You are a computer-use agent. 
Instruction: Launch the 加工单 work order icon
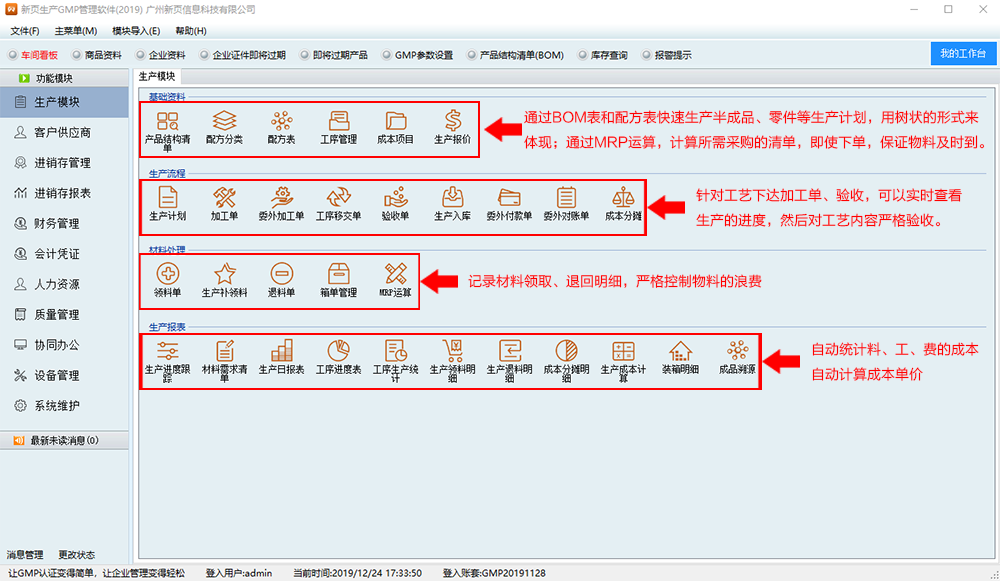pyautogui.click(x=224, y=200)
